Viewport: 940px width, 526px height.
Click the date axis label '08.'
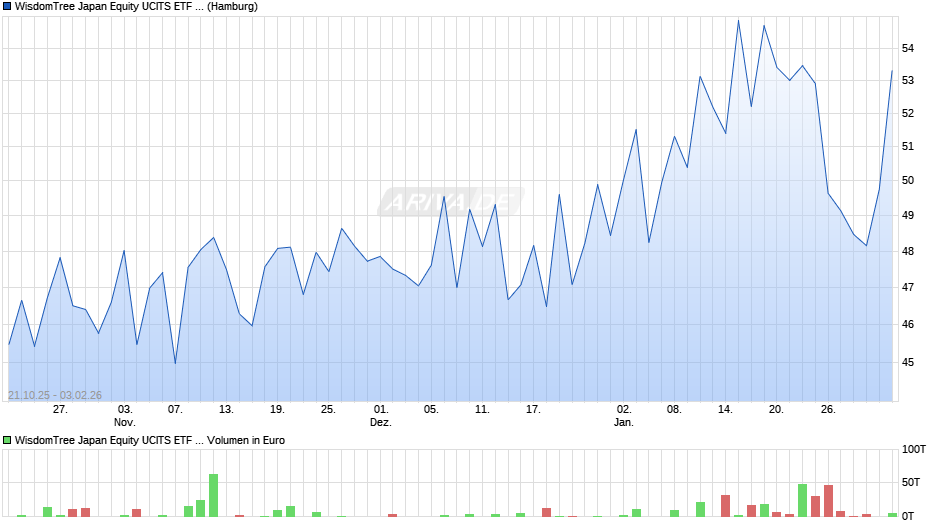click(674, 410)
